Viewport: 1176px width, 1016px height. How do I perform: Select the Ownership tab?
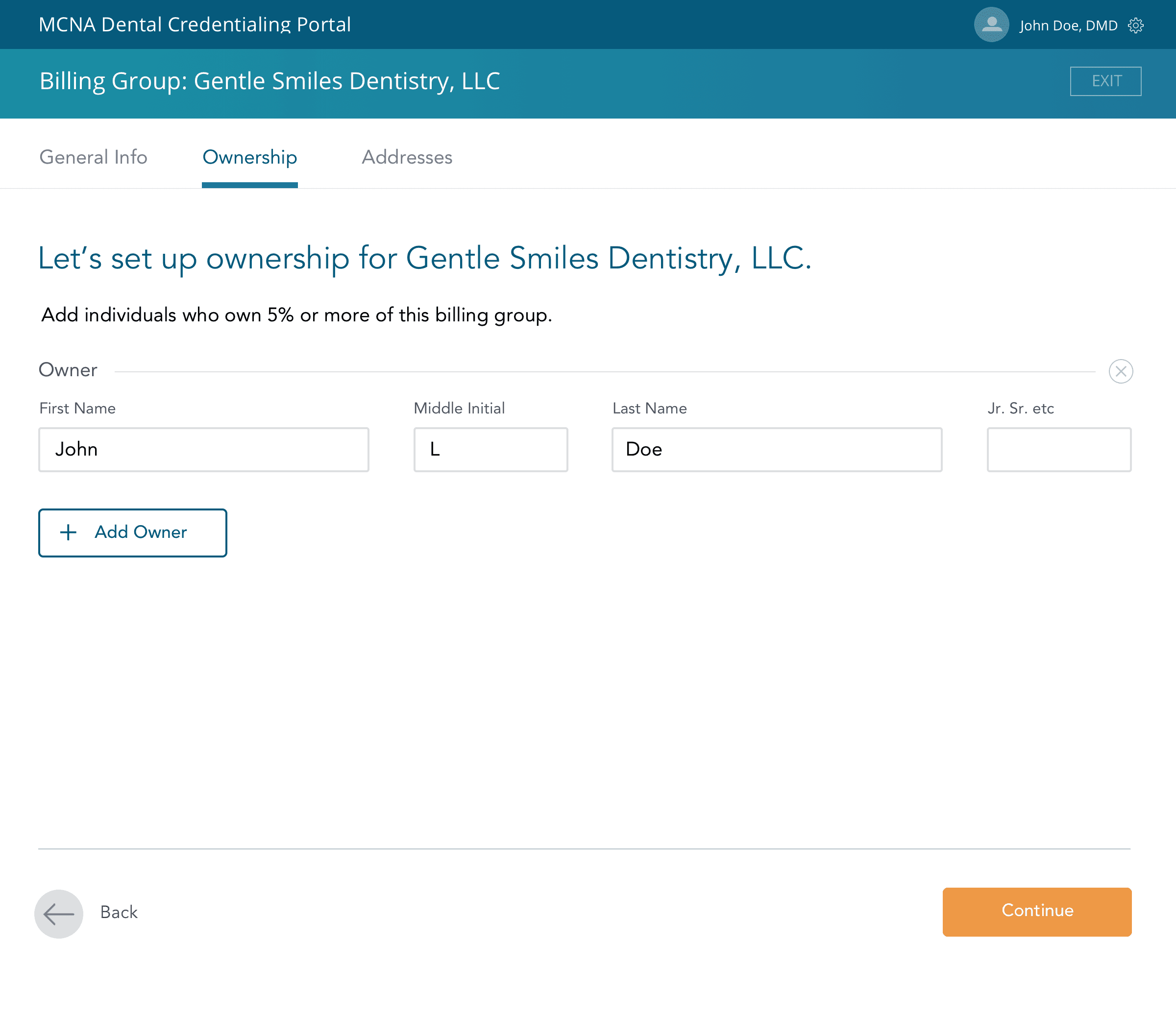(250, 157)
